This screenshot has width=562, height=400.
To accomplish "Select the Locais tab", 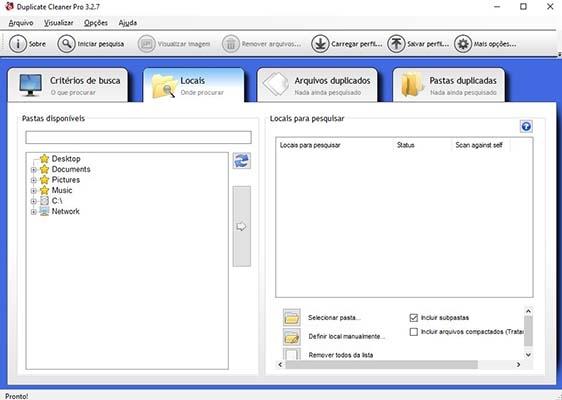I will point(194,85).
